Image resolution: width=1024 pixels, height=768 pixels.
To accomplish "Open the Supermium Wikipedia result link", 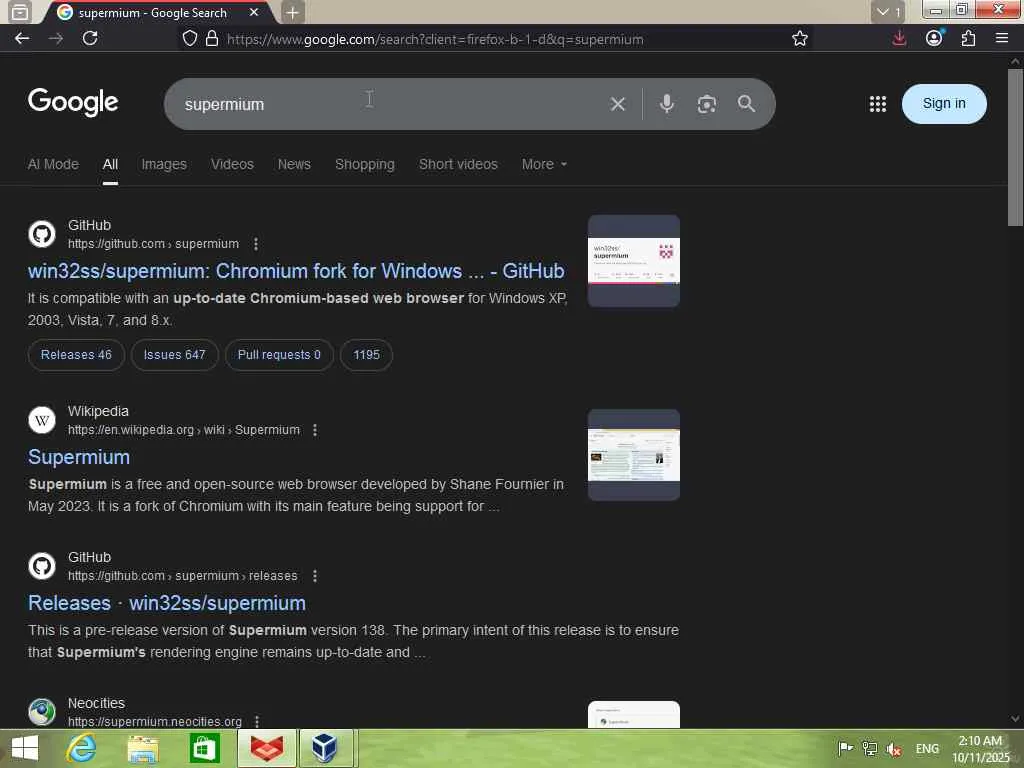I will tap(79, 457).
